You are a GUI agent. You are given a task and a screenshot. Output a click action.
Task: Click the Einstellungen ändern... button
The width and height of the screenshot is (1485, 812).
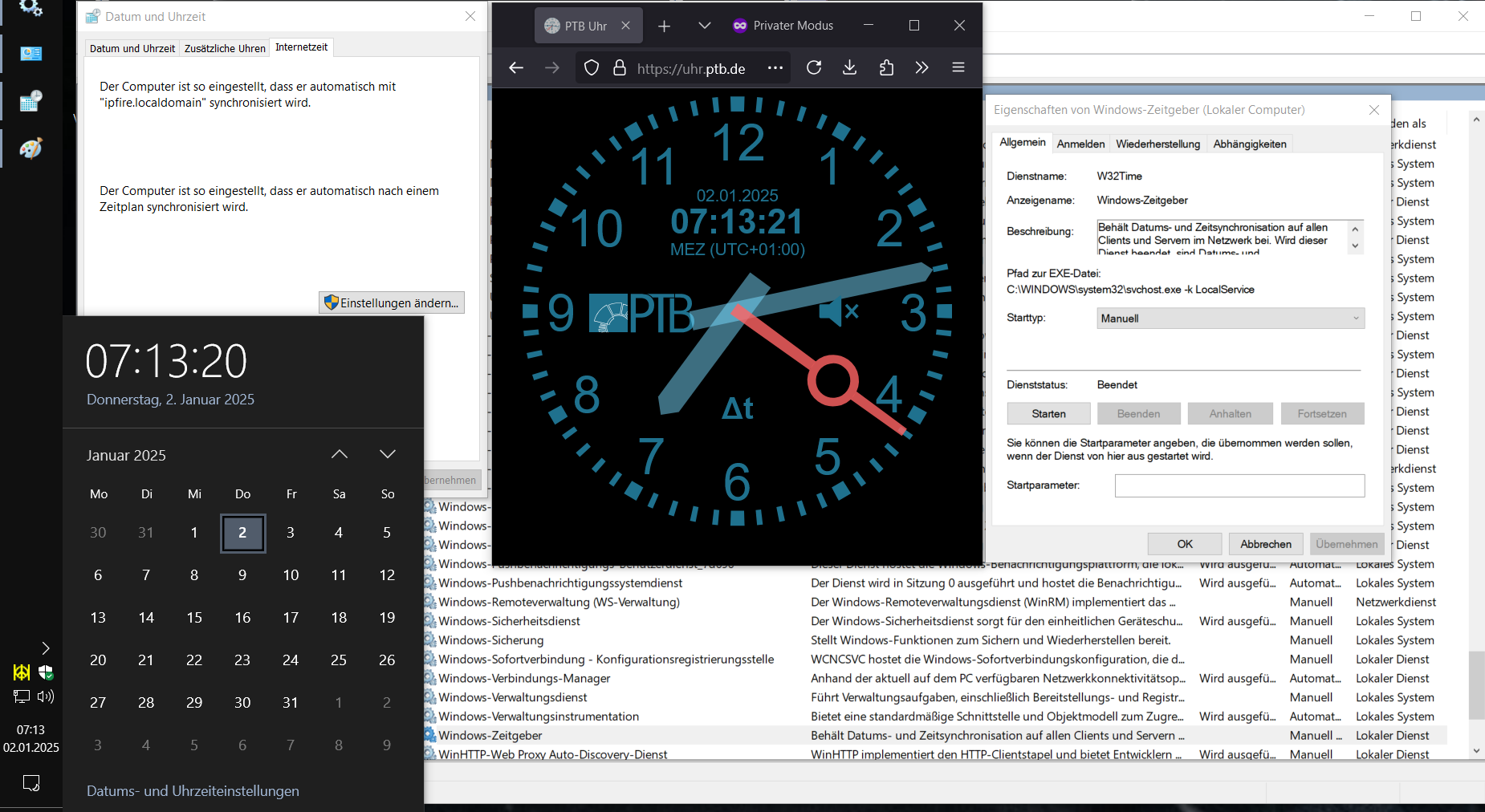click(392, 302)
